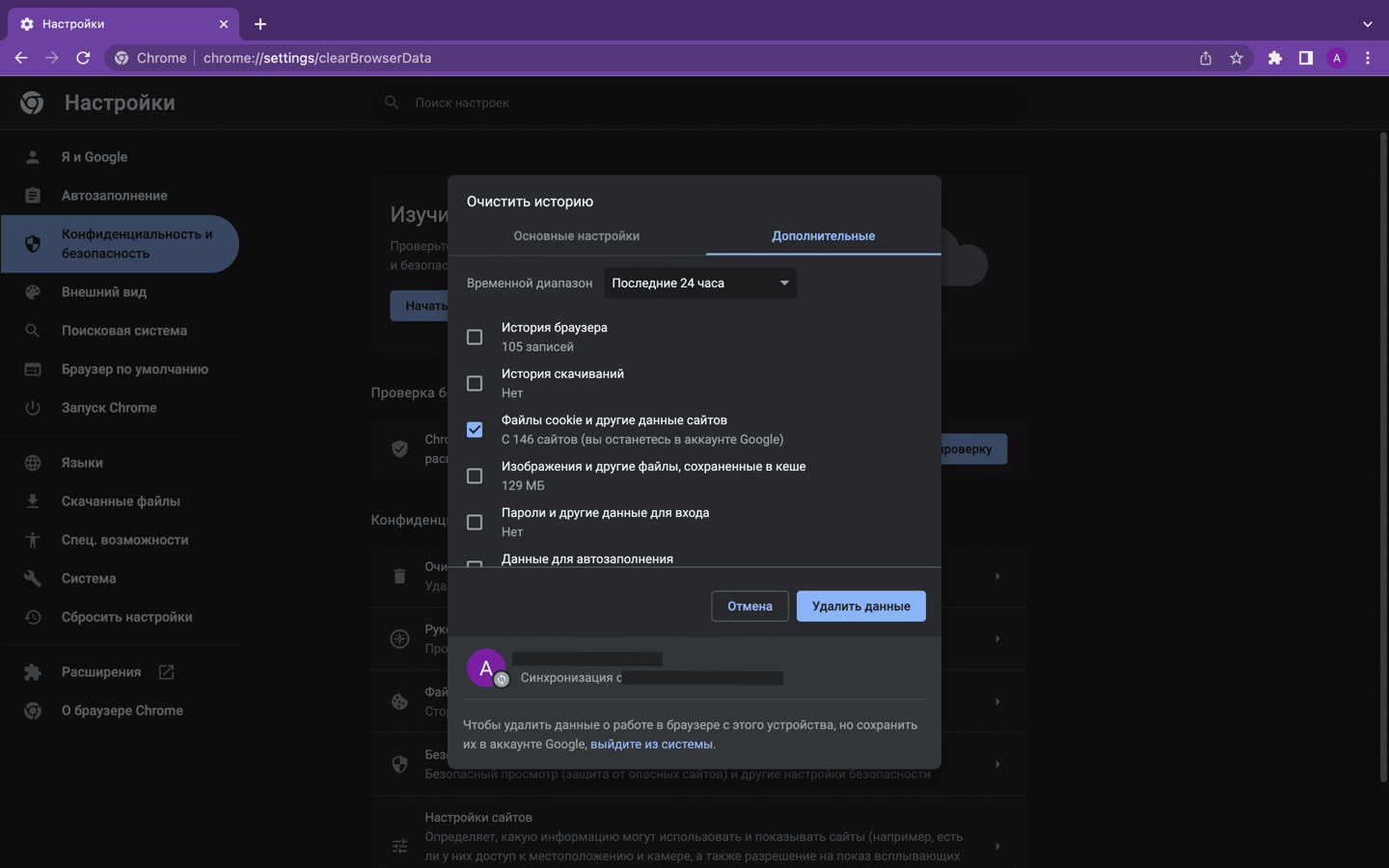Open the Extensions puzzle icon in toolbar
This screenshot has width=1389, height=868.
click(1275, 58)
